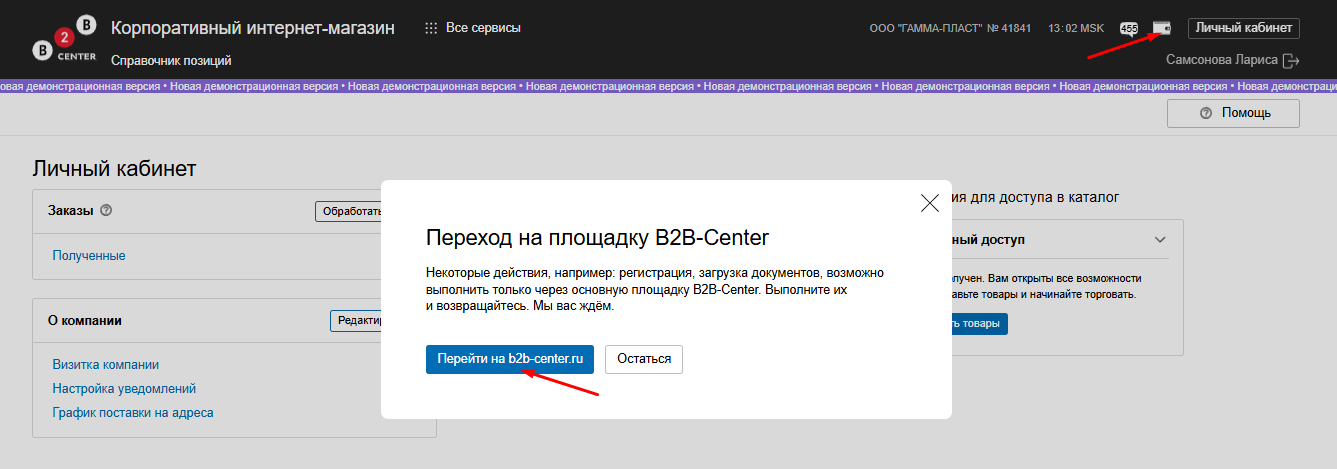
Task: Collapse the access panel chevron
Action: (1160, 240)
